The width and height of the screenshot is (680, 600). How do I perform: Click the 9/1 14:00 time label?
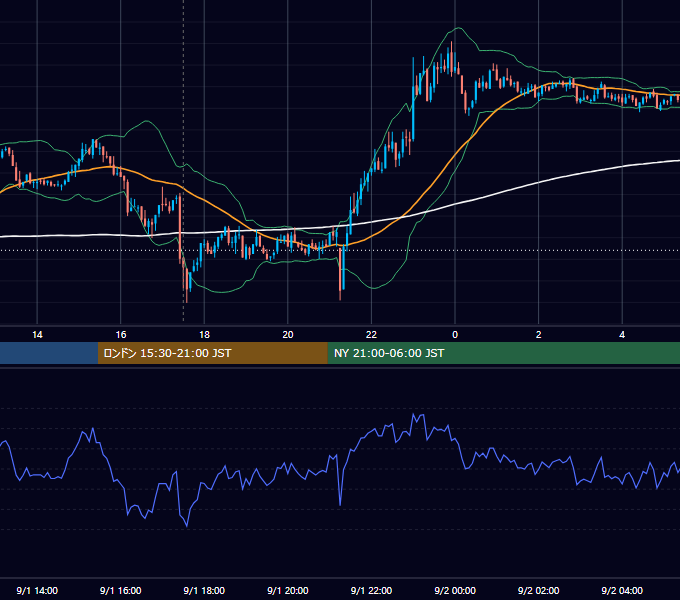(37, 590)
